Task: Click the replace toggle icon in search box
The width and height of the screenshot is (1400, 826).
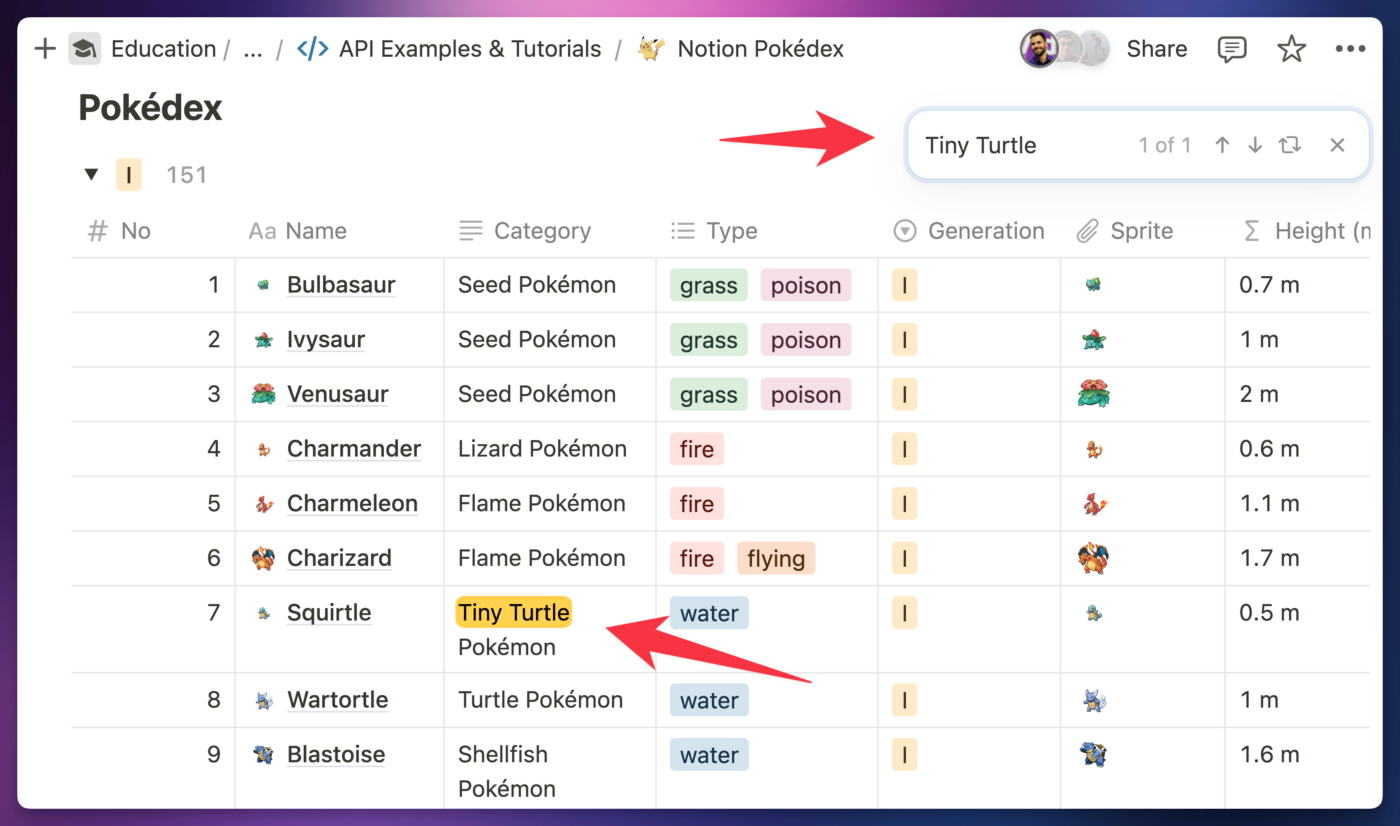Action: point(1290,145)
